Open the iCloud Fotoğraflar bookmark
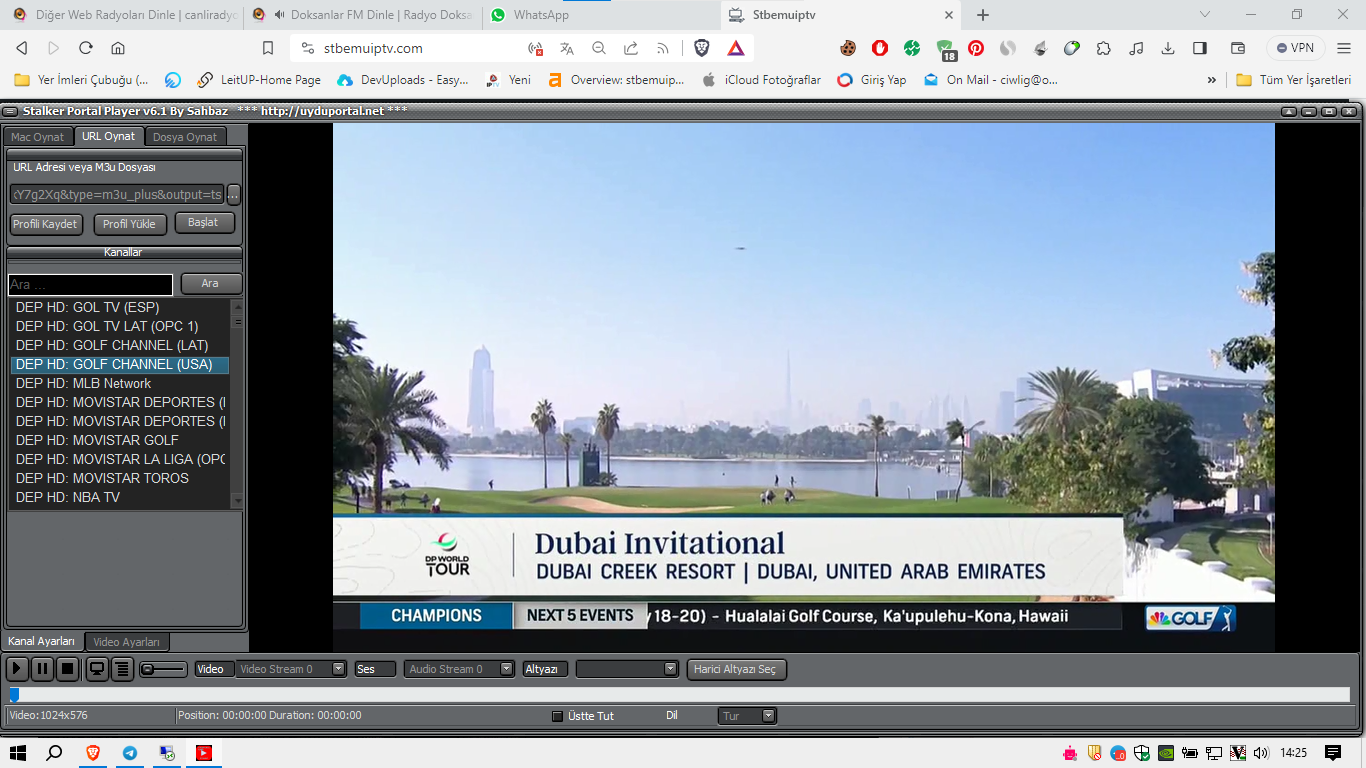 [x=761, y=80]
